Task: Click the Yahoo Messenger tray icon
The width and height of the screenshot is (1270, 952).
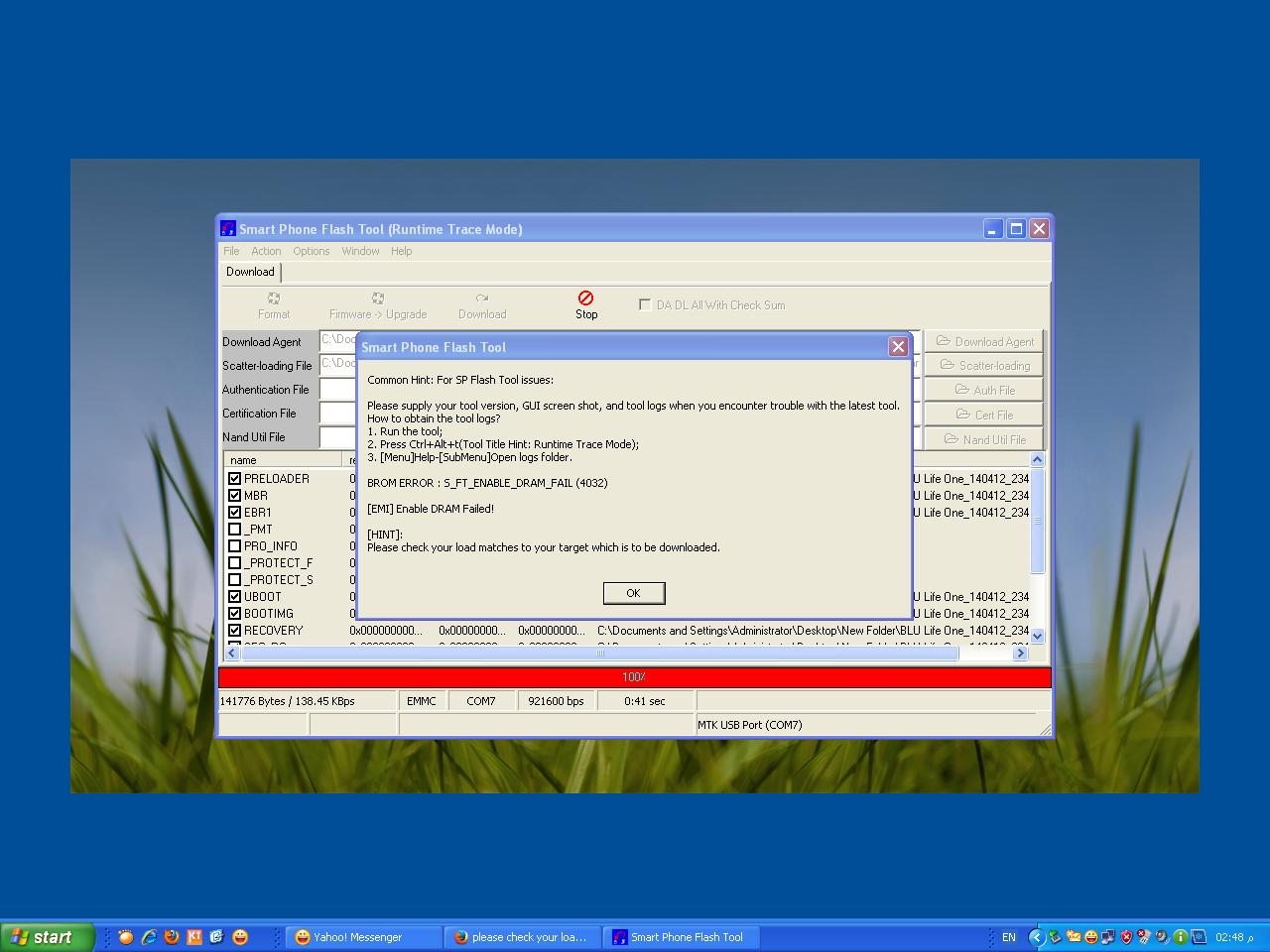Action: pyautogui.click(x=1091, y=937)
